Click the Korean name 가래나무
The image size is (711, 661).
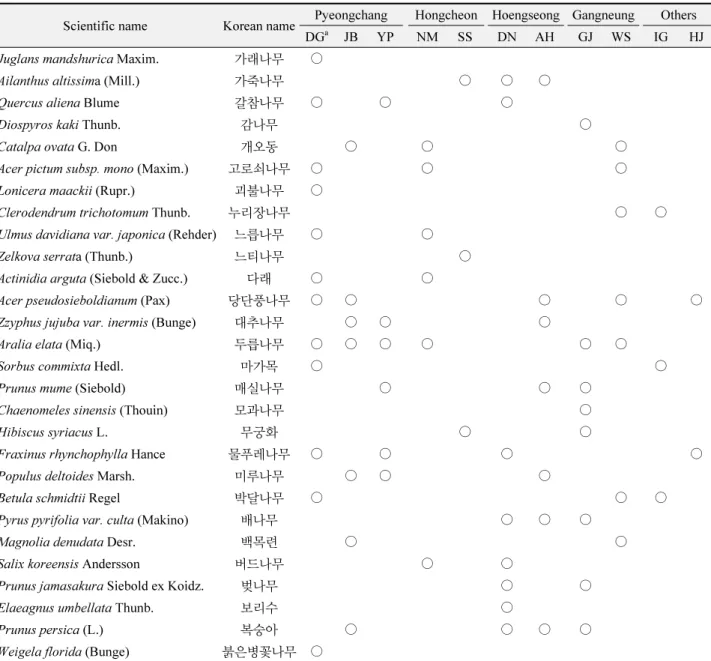coord(259,59)
